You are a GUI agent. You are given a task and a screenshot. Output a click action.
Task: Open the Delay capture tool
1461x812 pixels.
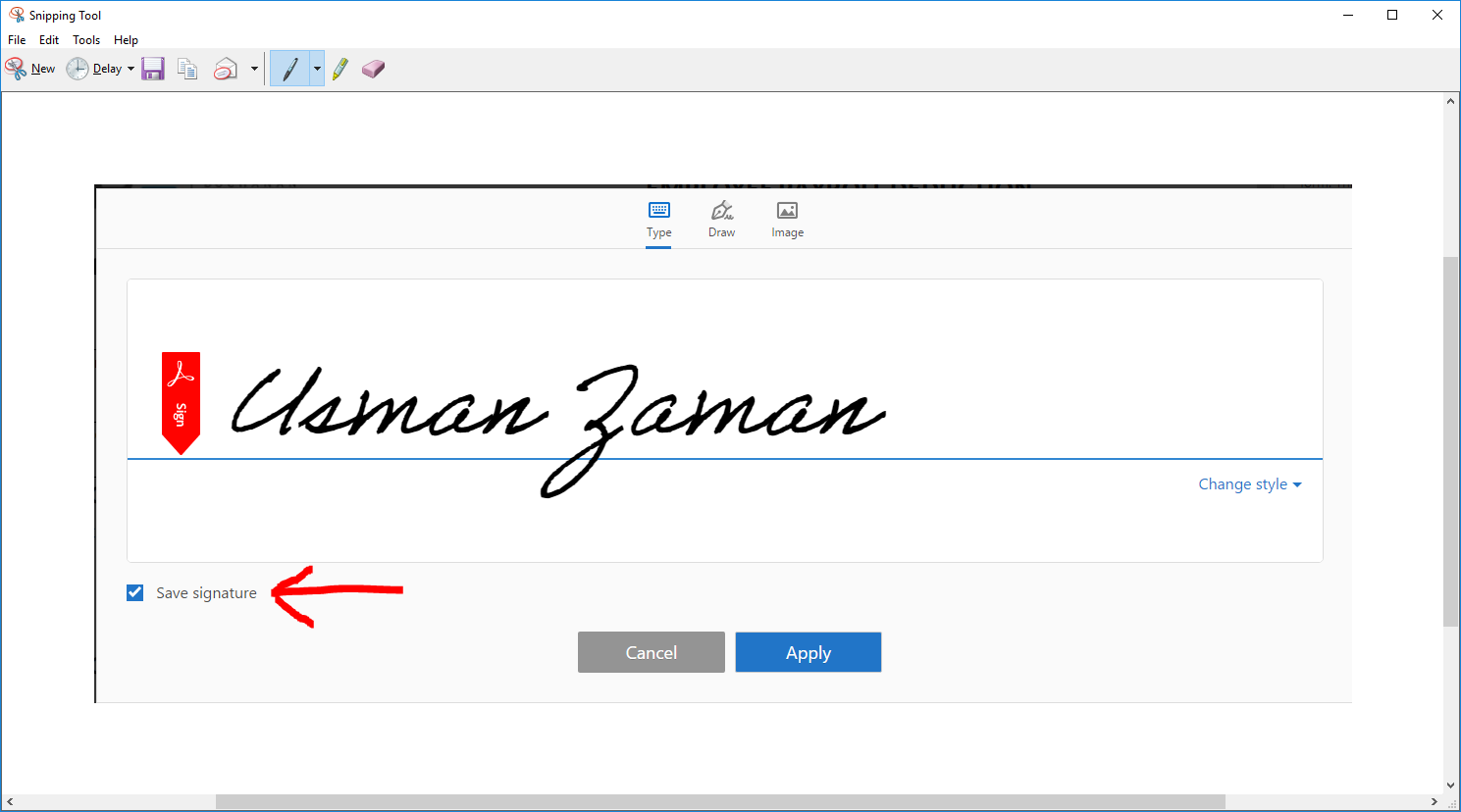(98, 68)
